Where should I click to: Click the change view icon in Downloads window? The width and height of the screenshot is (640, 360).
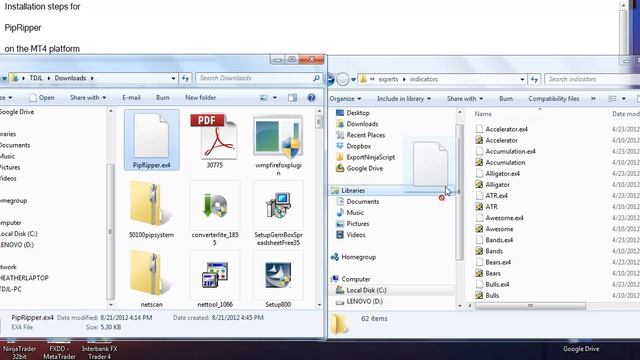264,98
